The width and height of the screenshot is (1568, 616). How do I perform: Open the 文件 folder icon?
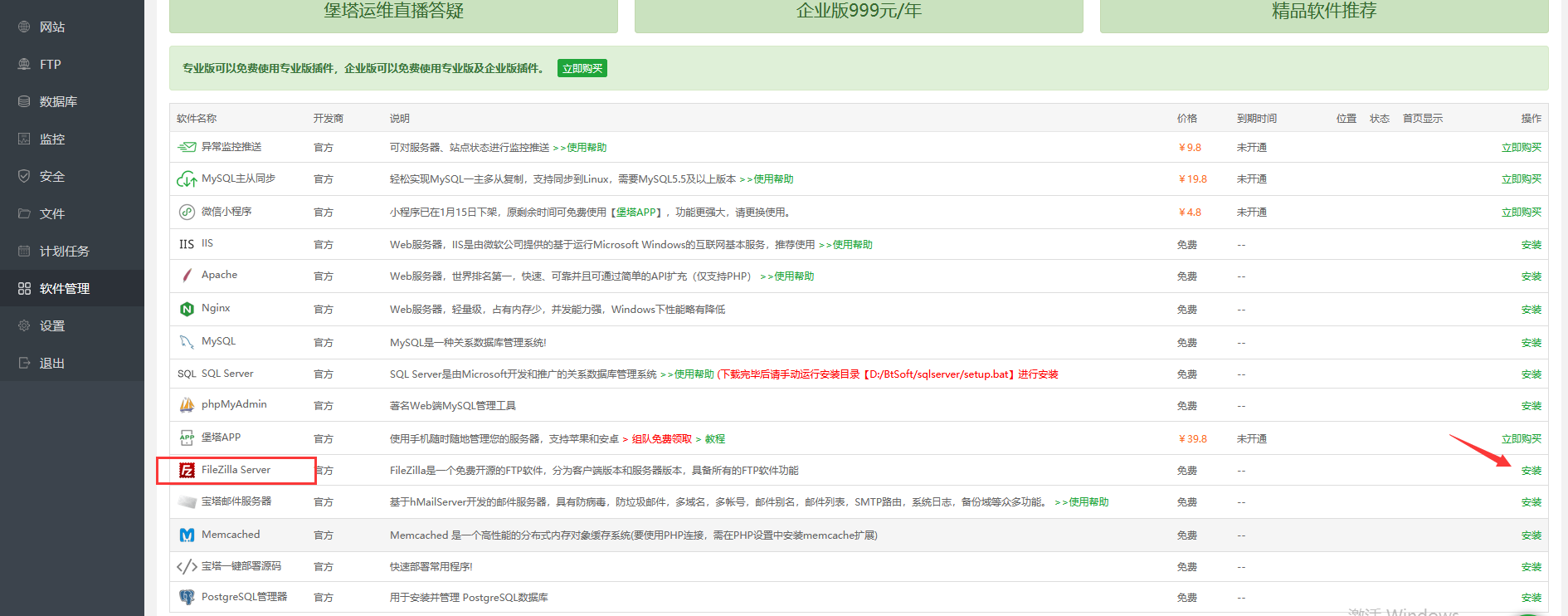pyautogui.click(x=24, y=213)
